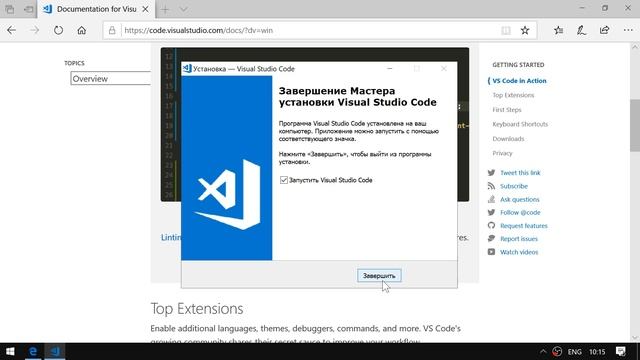Open the Overview topics dropdown
This screenshot has height=360, width=640.
[111, 78]
